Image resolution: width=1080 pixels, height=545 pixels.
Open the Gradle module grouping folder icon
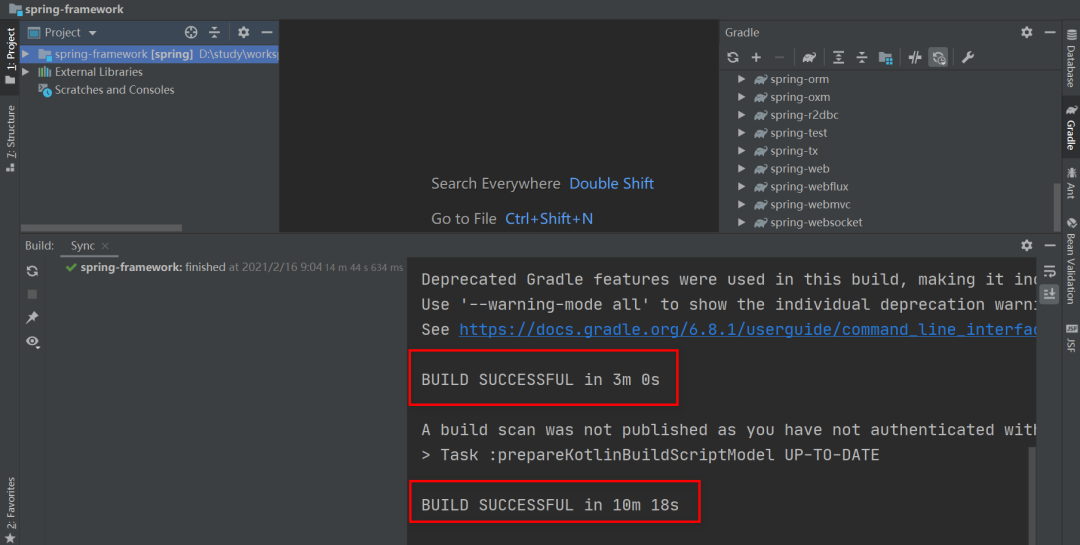[886, 58]
